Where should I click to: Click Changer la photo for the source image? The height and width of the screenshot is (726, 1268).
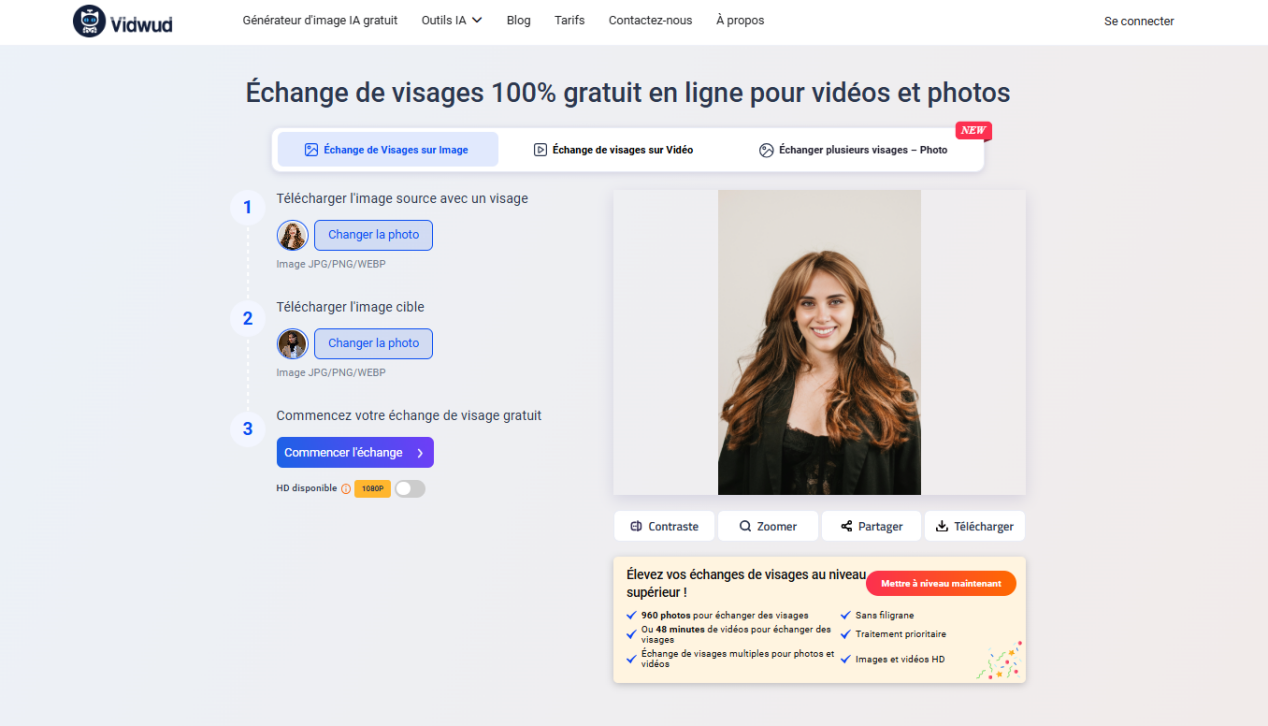(373, 235)
